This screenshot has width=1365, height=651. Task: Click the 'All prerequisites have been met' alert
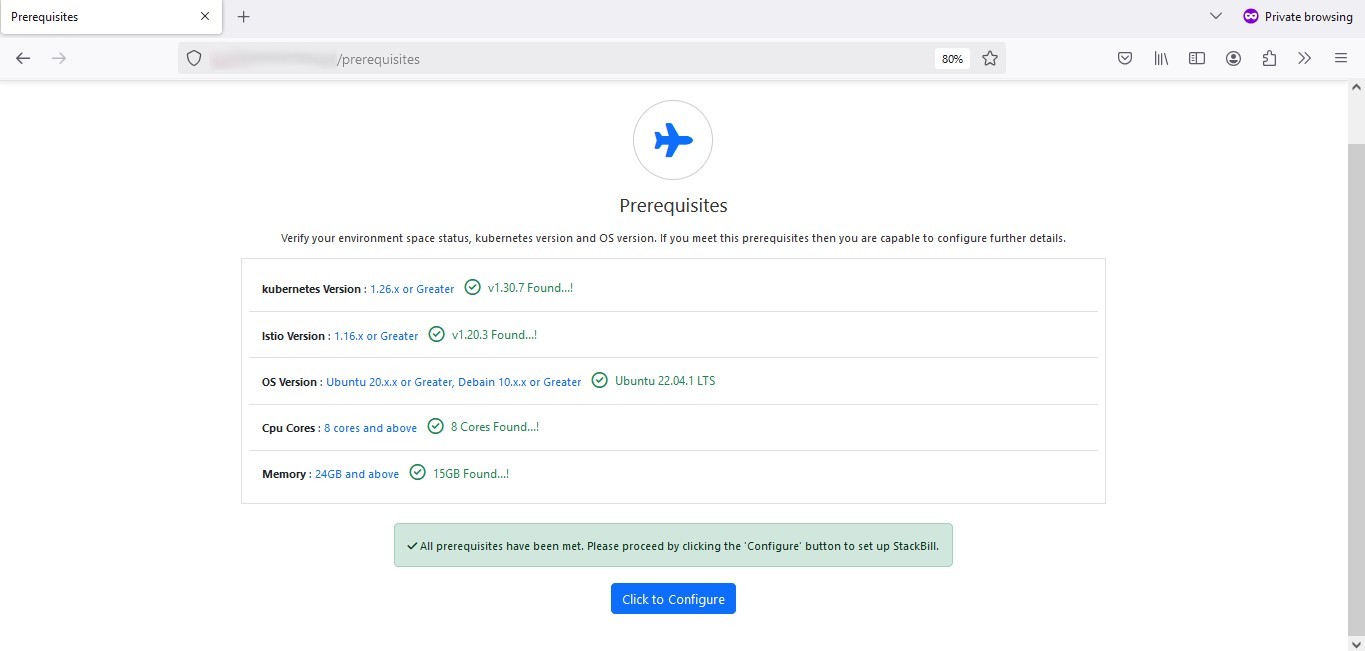tap(673, 545)
